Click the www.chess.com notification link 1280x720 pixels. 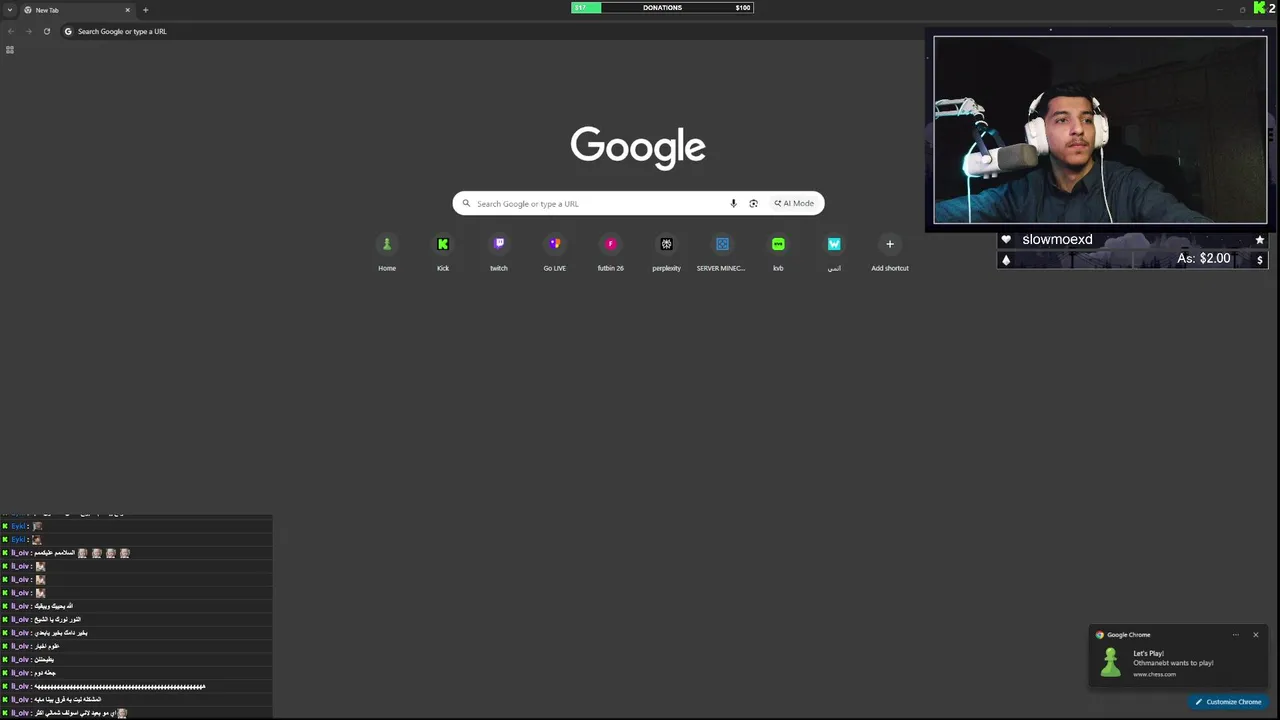[x=1155, y=674]
